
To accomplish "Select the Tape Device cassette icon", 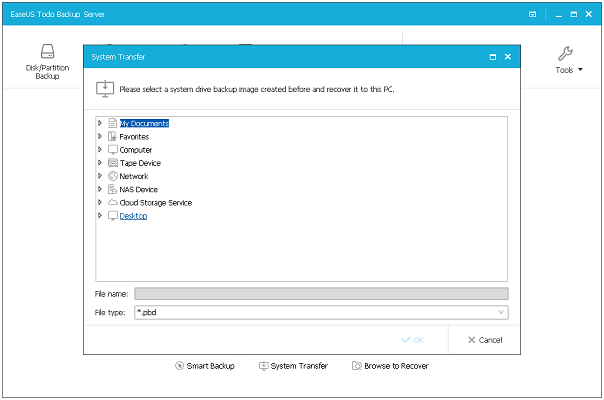I will click(x=112, y=163).
